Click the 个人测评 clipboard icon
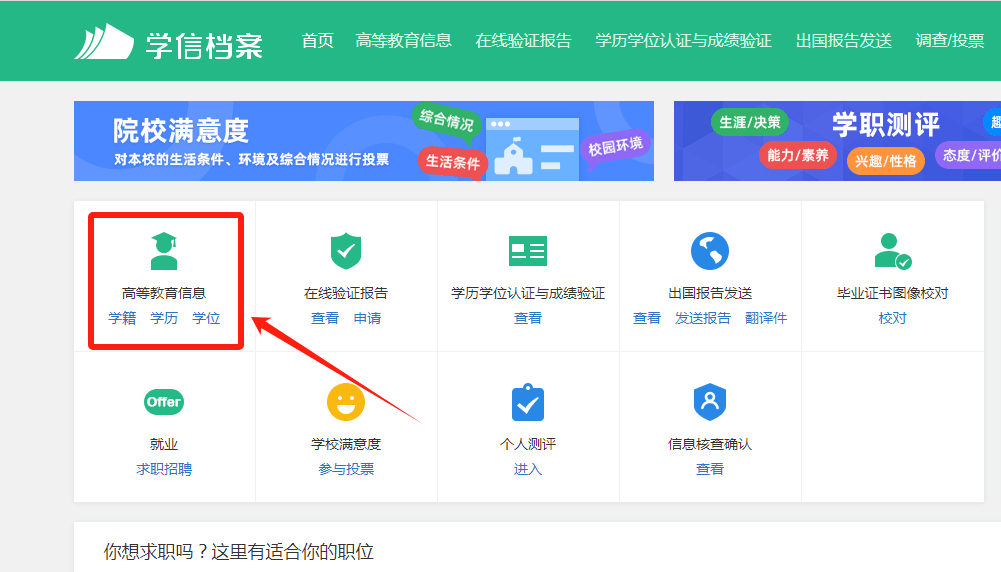The width and height of the screenshot is (1001, 572). [528, 402]
